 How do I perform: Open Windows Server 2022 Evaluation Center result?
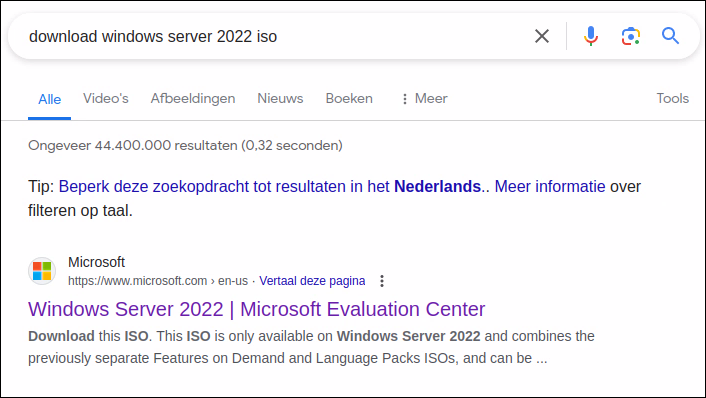(257, 309)
